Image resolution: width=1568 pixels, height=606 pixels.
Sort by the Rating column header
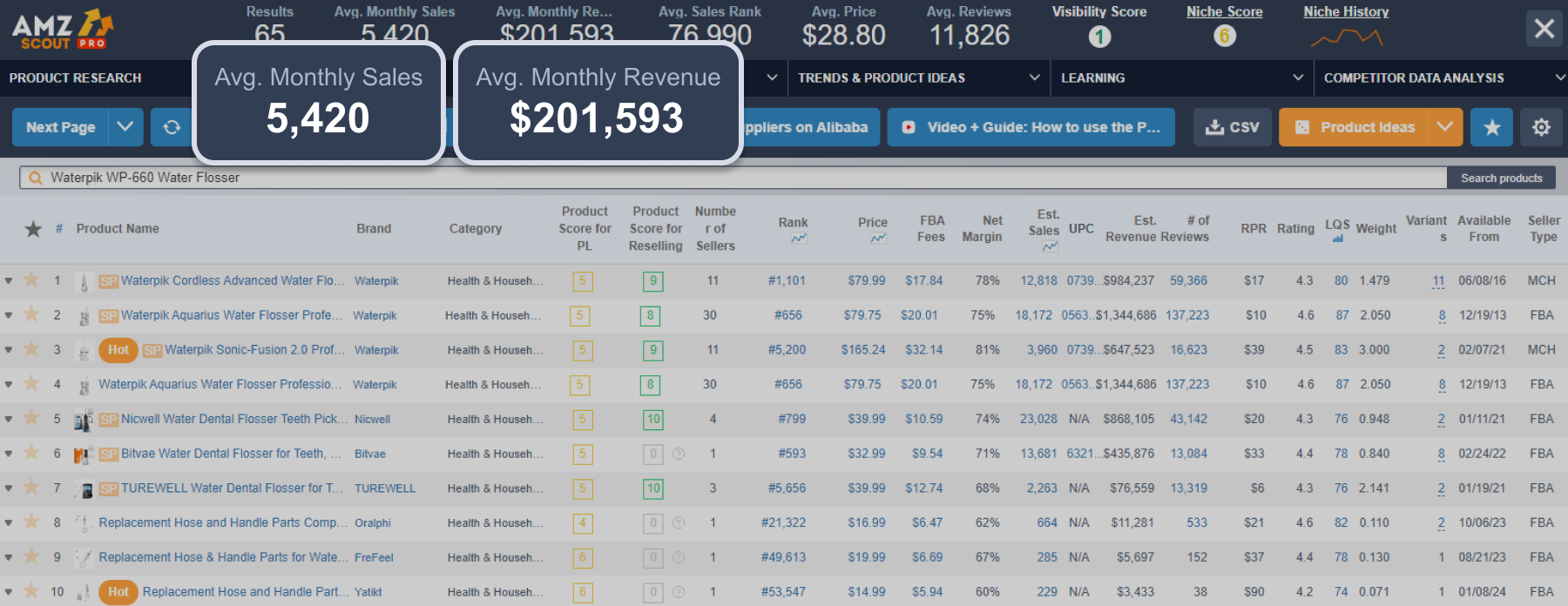point(1295,229)
